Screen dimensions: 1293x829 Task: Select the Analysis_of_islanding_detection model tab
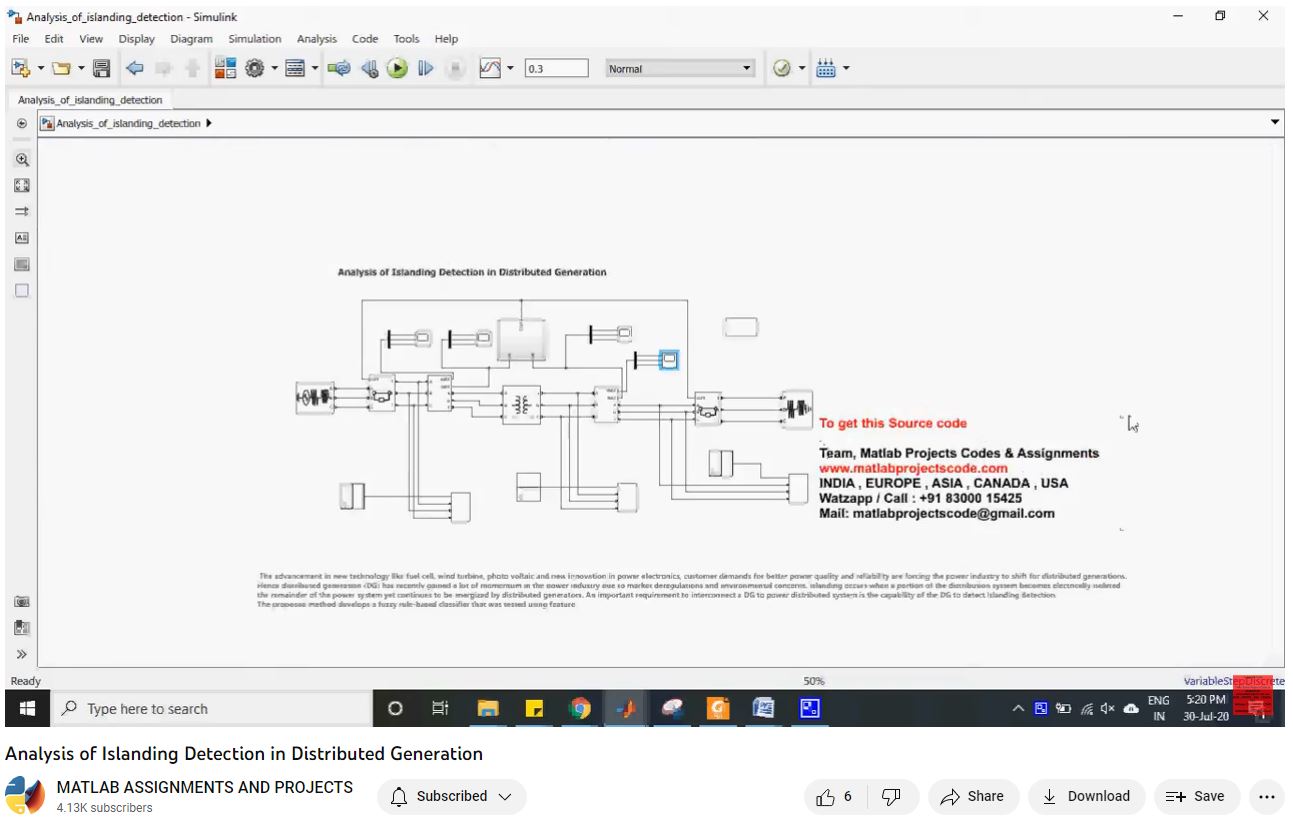click(90, 100)
